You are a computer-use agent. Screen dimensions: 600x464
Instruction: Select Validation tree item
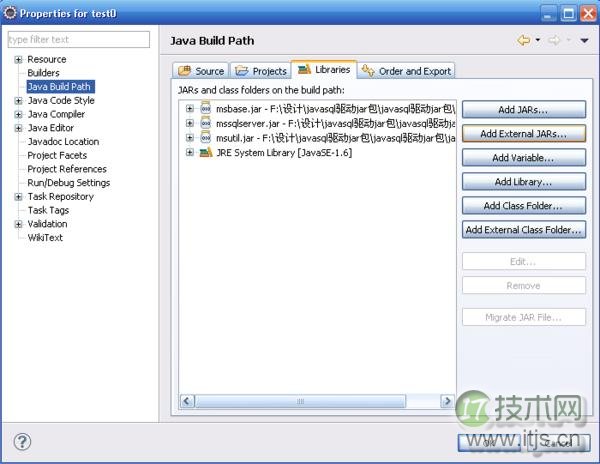pos(47,224)
